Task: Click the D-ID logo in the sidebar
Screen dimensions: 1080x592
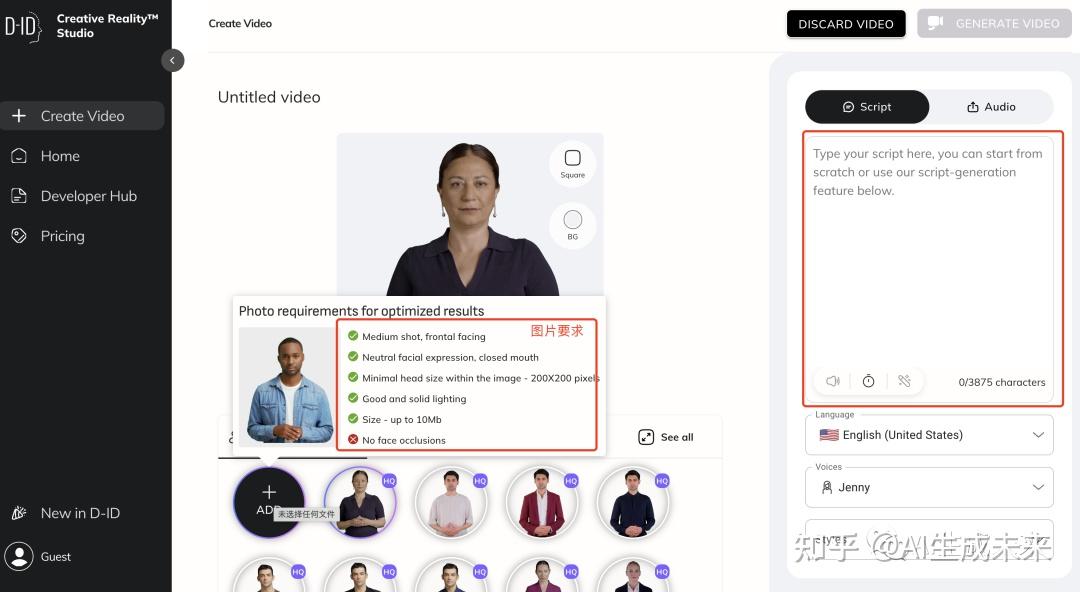Action: (22, 27)
